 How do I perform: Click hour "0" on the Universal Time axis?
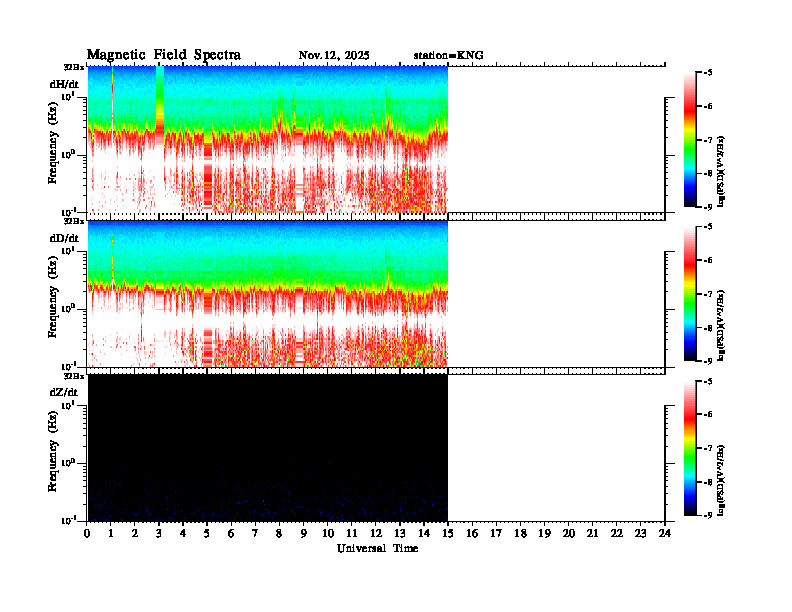click(x=87, y=534)
